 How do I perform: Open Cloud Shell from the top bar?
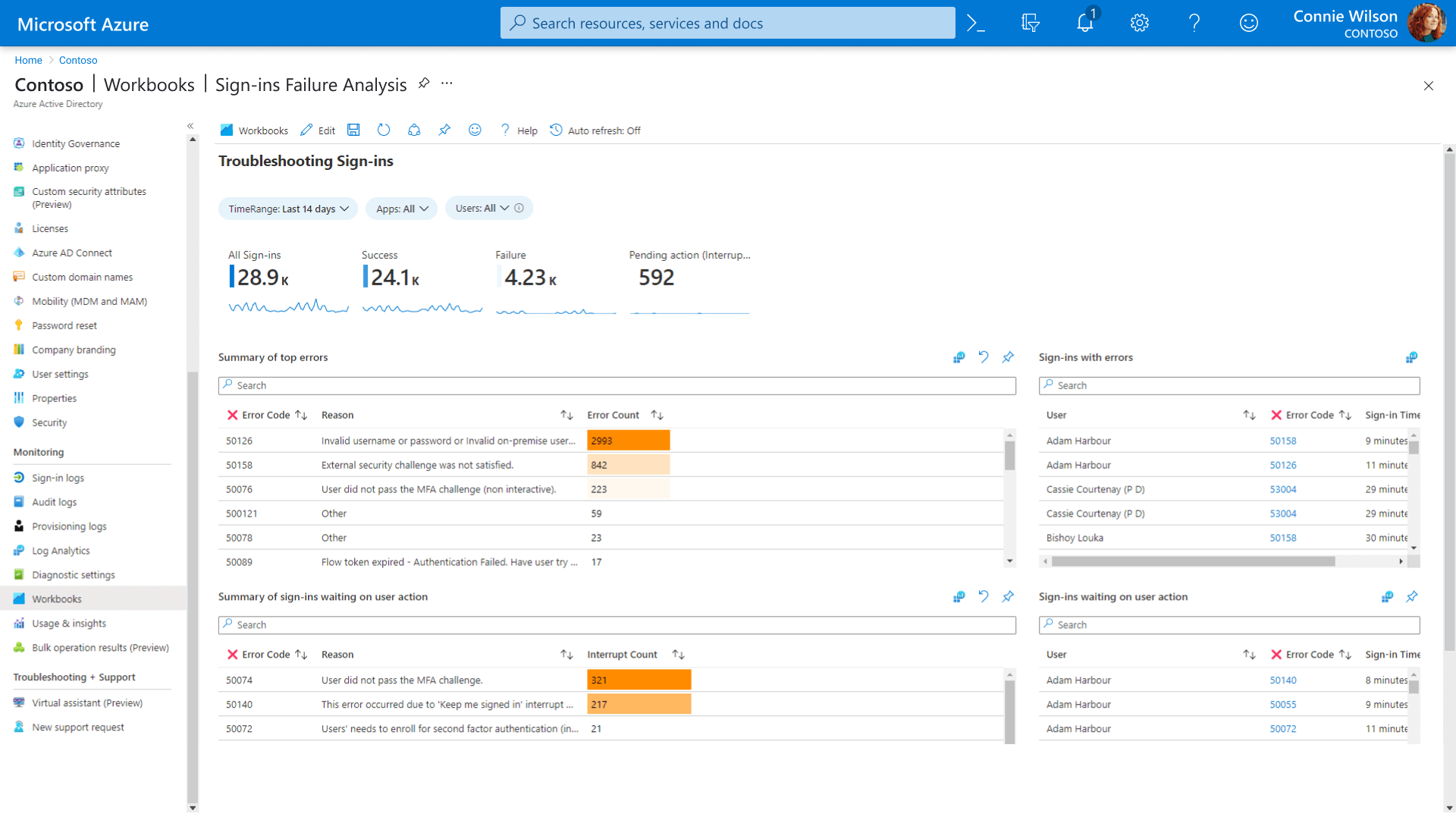(x=975, y=23)
